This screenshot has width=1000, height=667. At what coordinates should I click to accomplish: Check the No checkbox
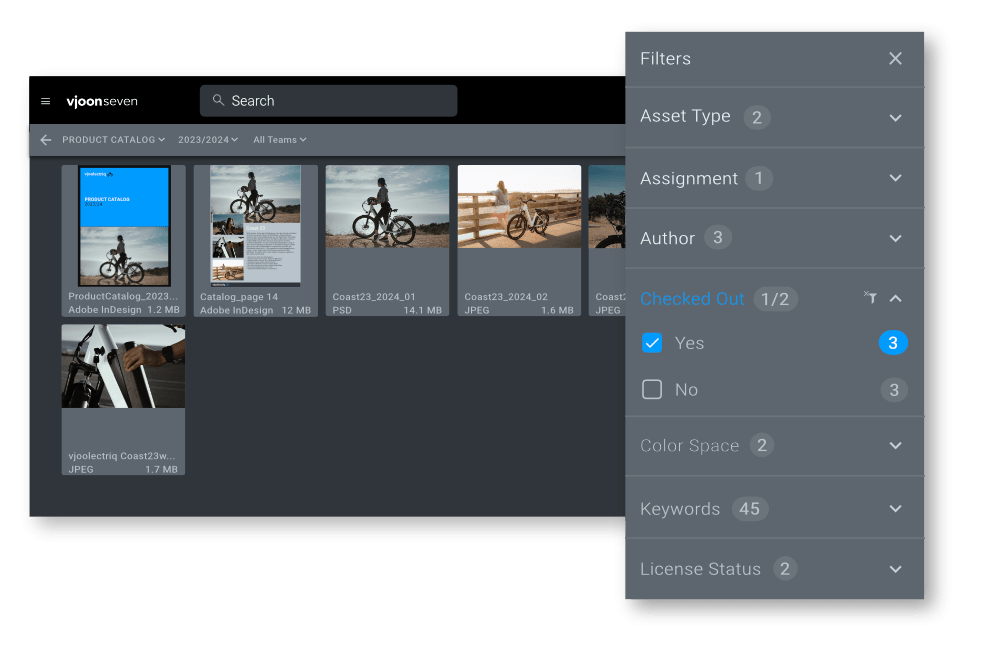(x=652, y=390)
